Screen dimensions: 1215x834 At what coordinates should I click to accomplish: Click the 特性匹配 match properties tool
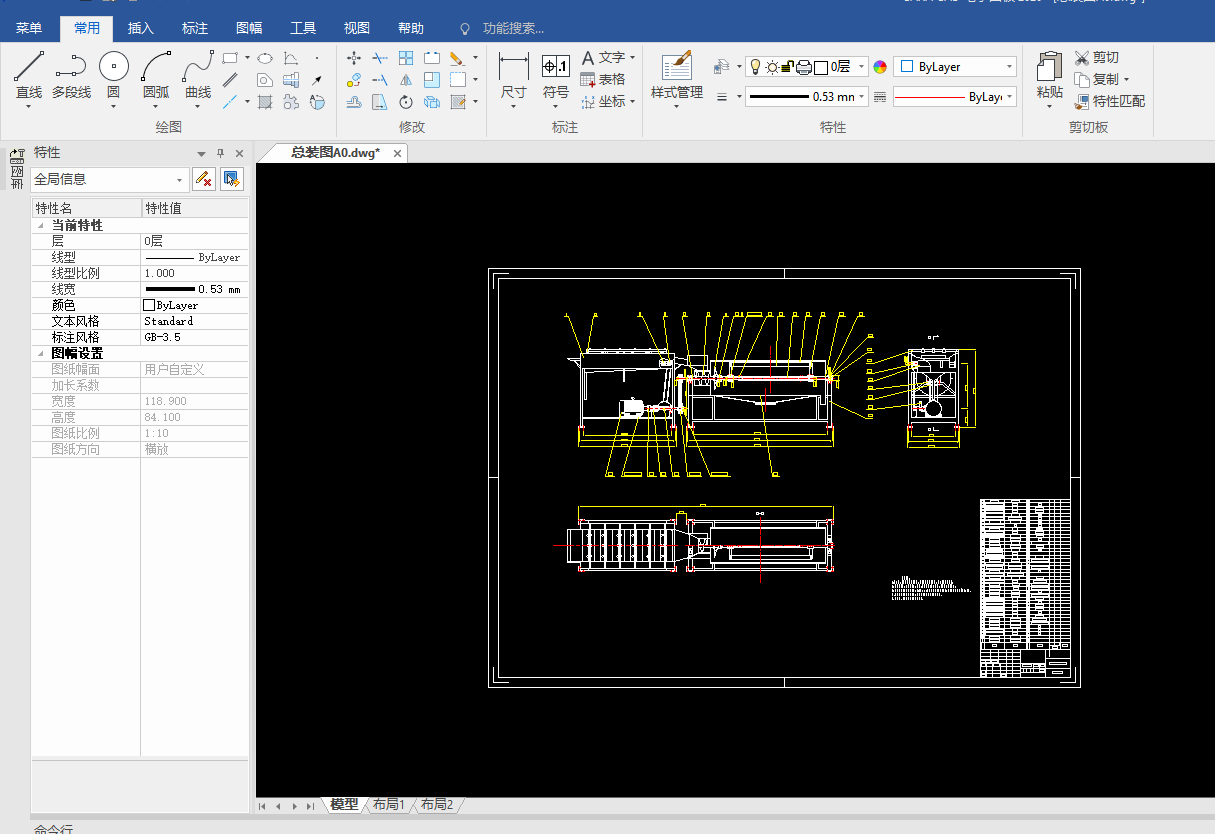click(x=1110, y=101)
